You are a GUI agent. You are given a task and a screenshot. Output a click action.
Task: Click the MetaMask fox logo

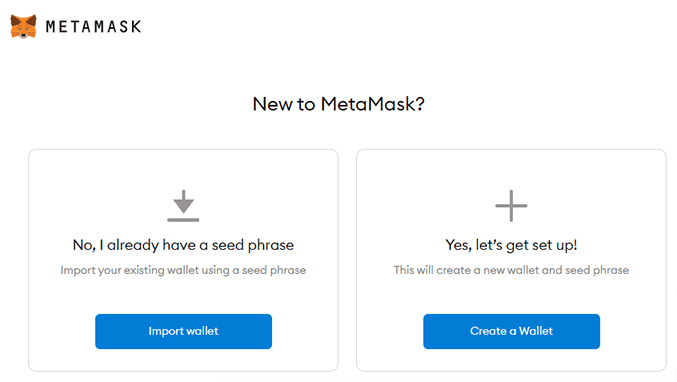23,26
